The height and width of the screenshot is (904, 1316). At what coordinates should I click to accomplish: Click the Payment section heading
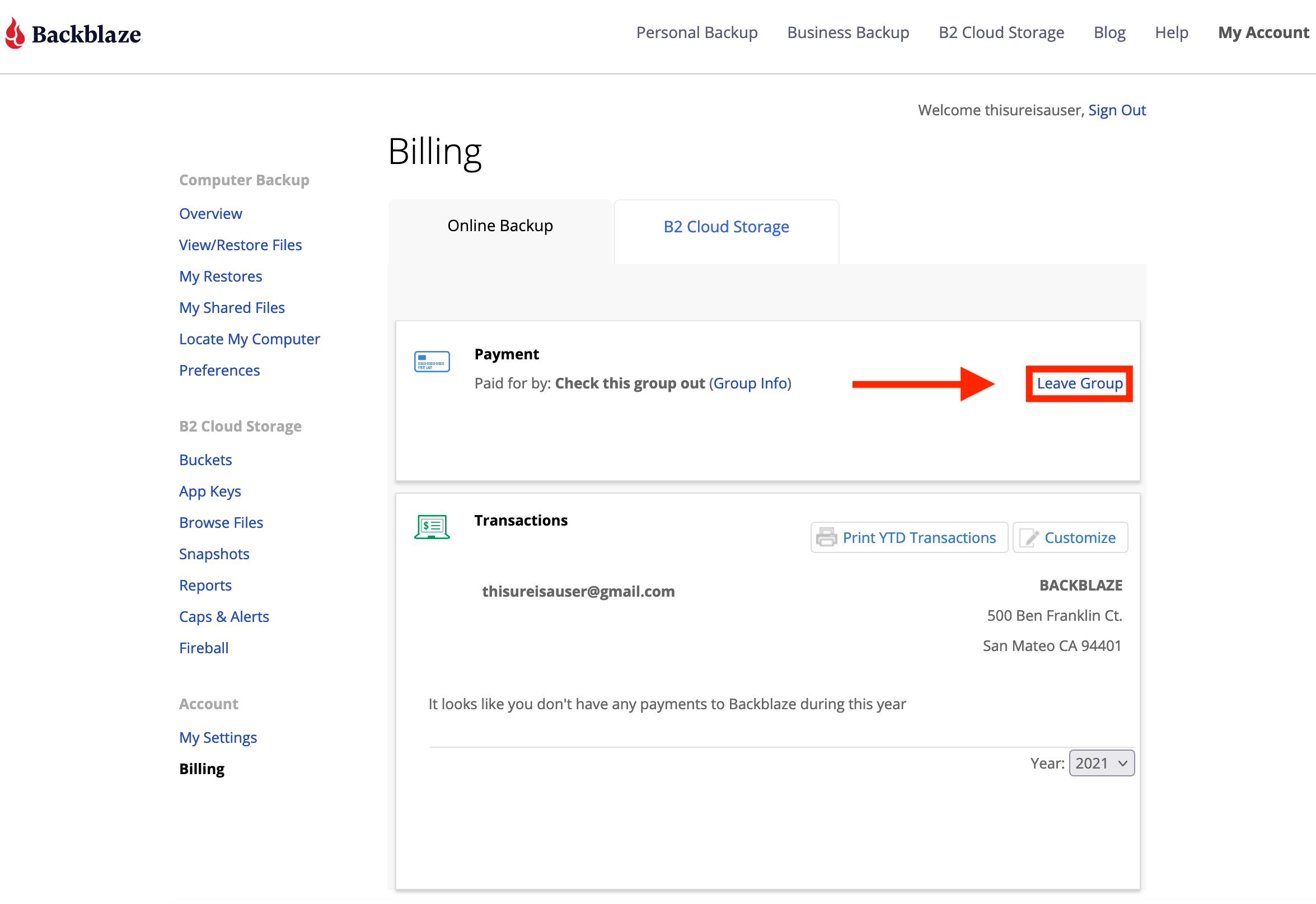point(507,354)
